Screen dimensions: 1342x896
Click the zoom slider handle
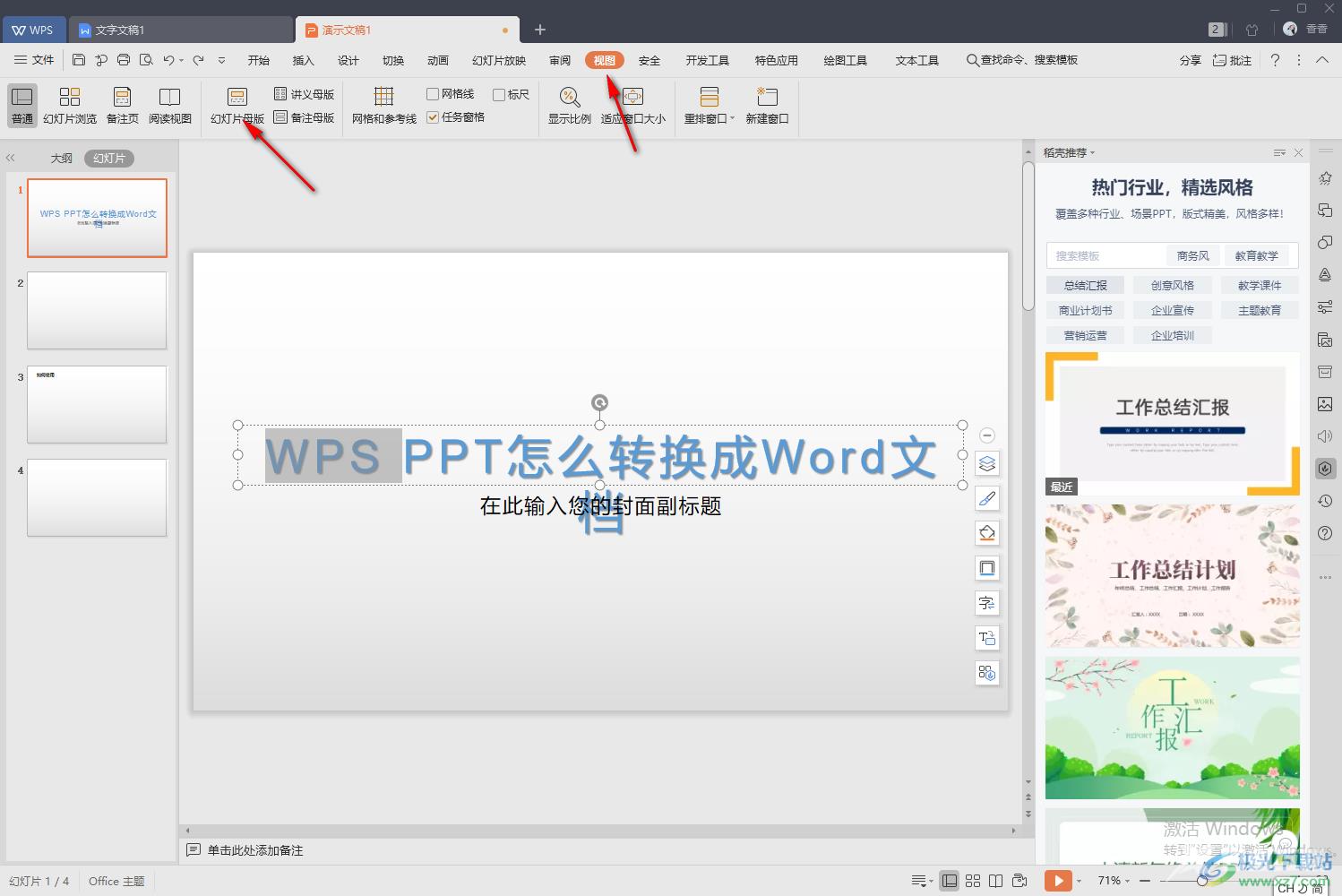[x=1202, y=881]
